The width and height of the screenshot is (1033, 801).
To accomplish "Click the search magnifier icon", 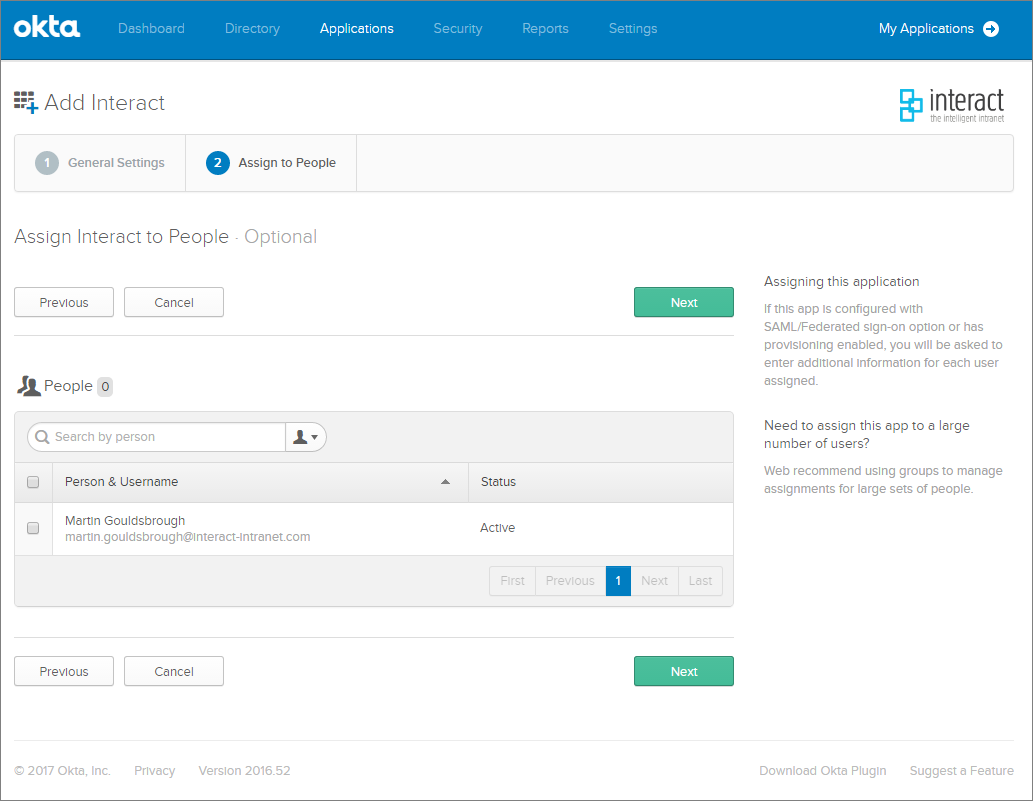I will pos(42,437).
